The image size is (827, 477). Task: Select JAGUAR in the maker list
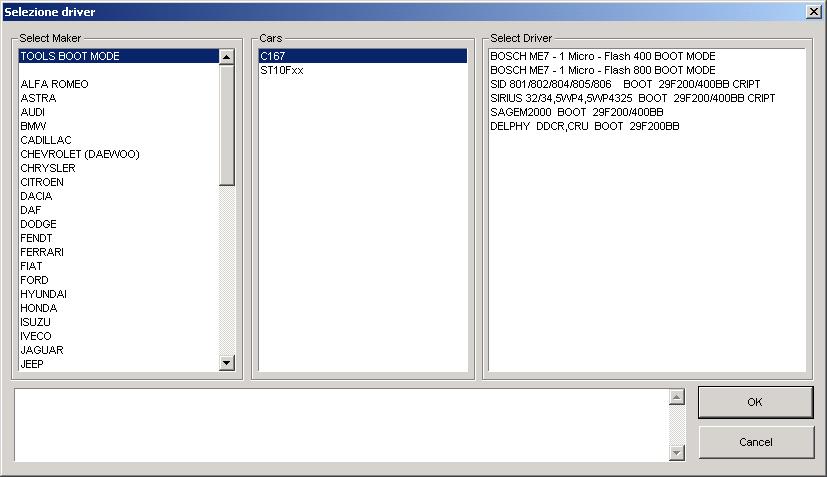click(119, 350)
